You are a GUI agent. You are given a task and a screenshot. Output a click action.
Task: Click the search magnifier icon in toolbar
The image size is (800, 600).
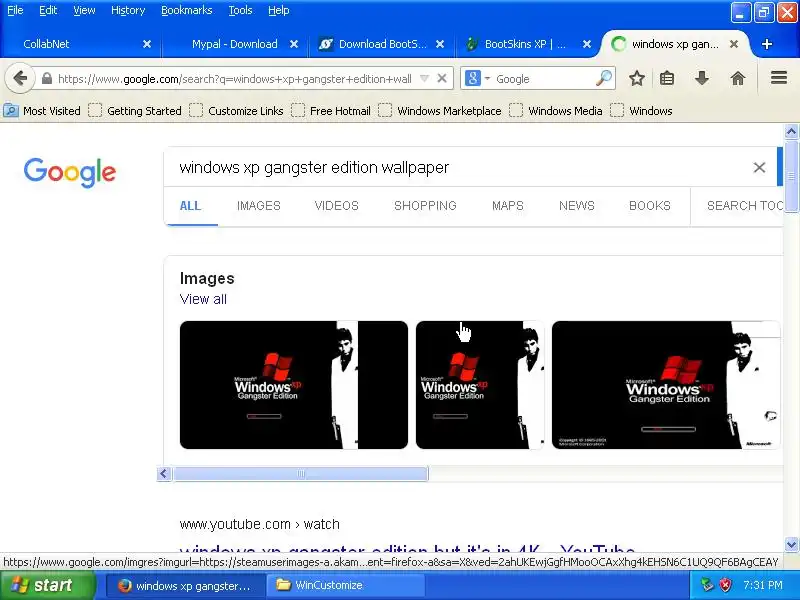coord(604,78)
